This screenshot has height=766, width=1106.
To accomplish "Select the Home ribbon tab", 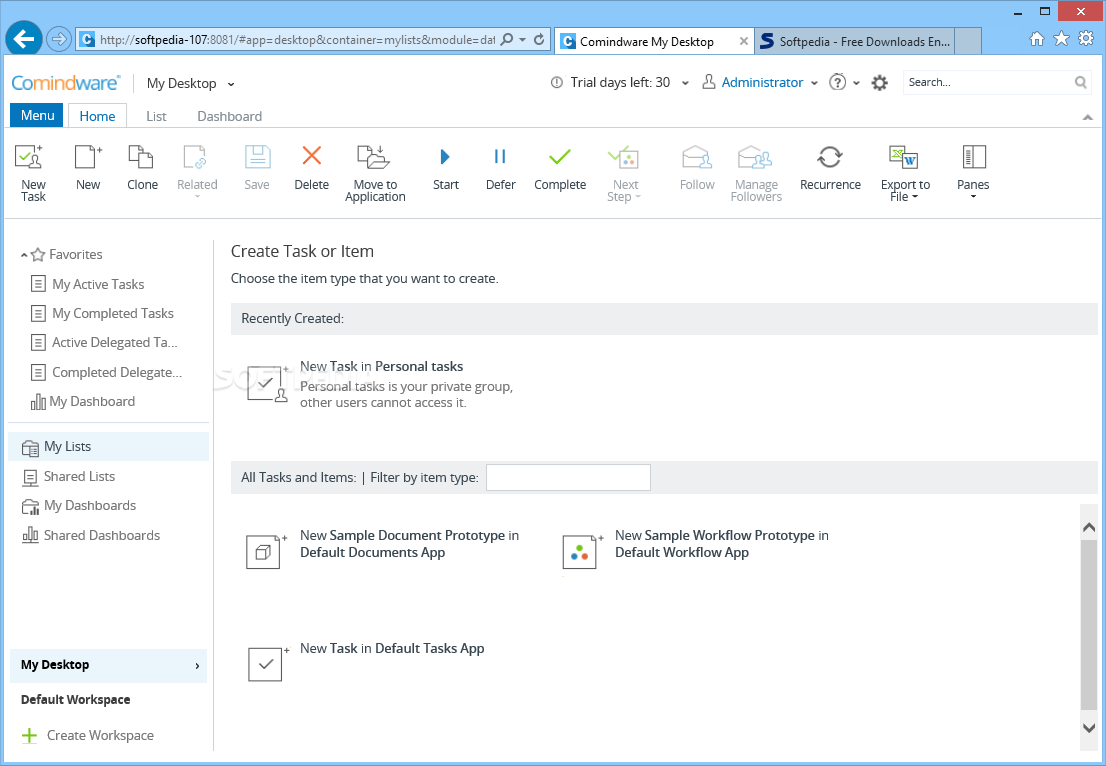I will pyautogui.click(x=97, y=116).
